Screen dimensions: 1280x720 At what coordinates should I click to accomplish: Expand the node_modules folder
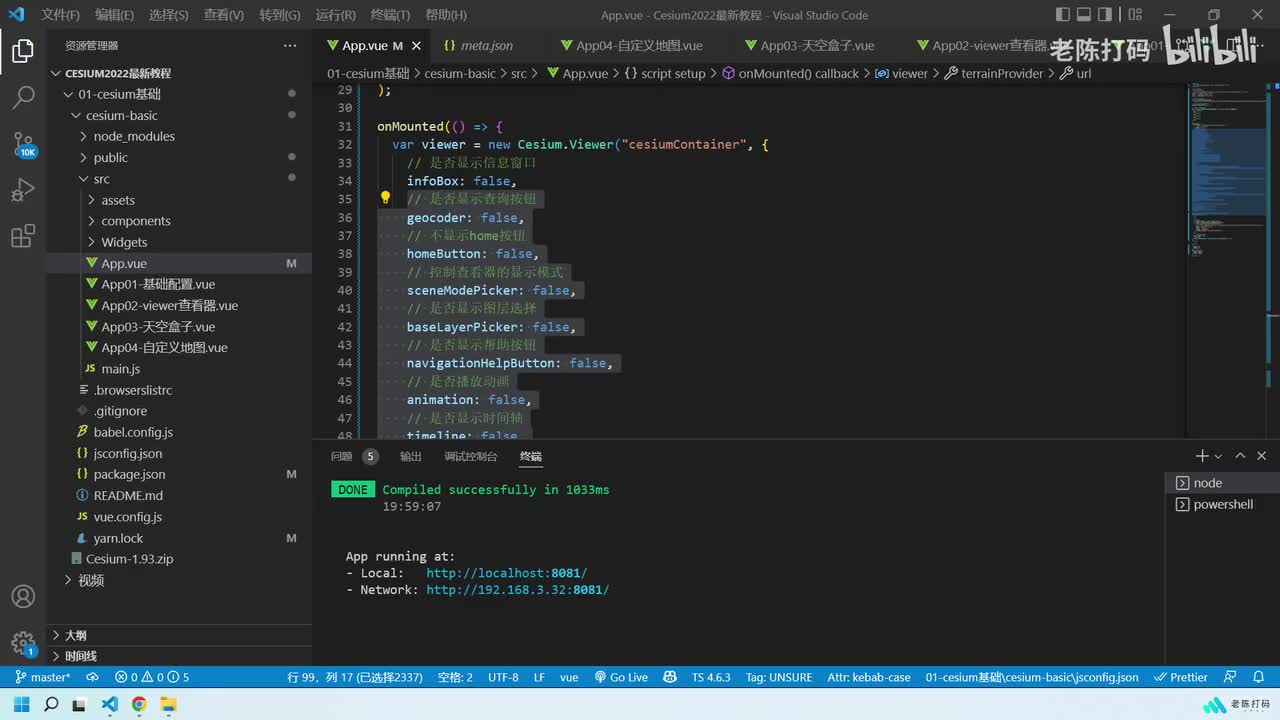click(x=133, y=136)
